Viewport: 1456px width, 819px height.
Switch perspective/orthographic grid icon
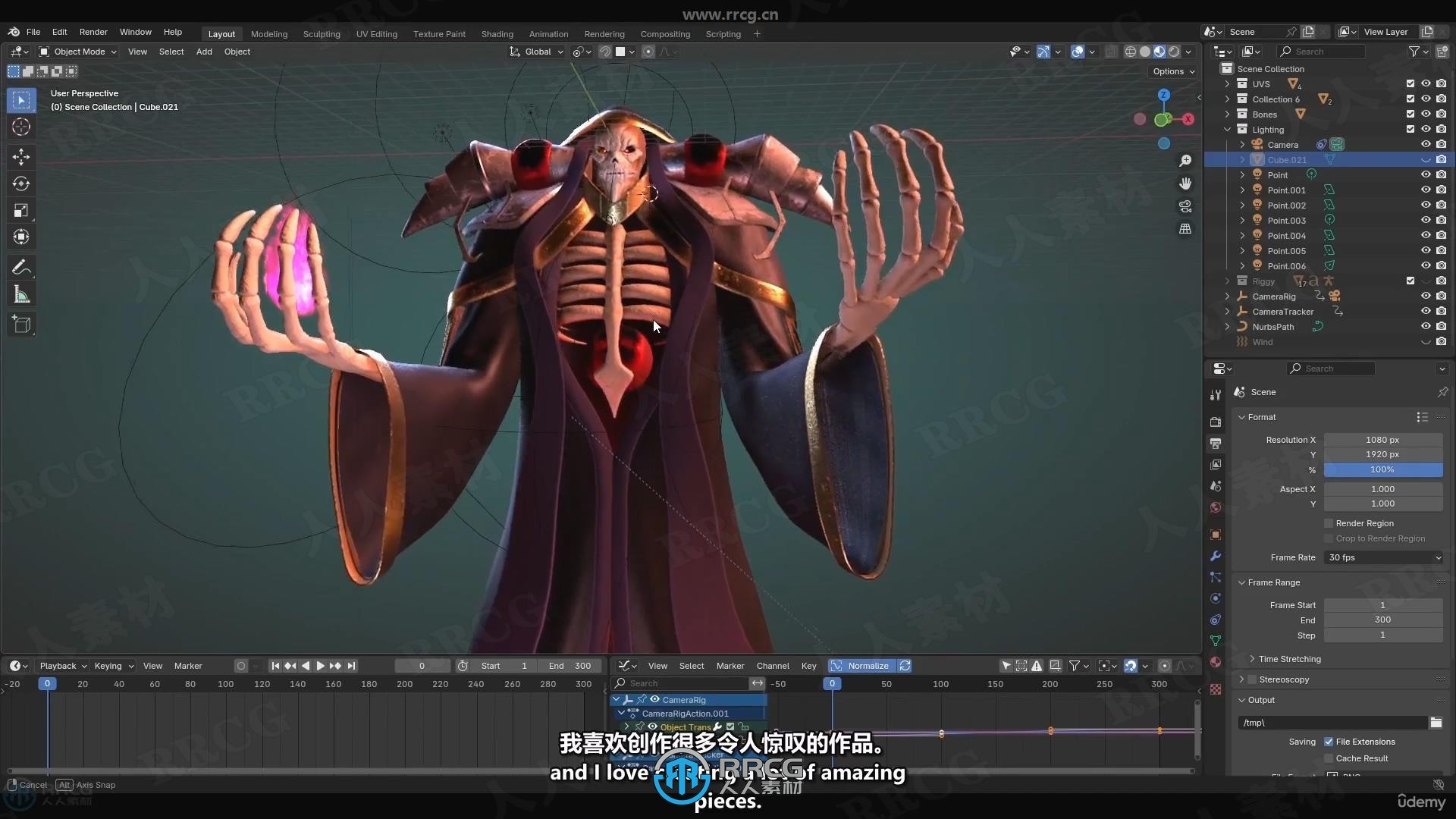click(1185, 229)
